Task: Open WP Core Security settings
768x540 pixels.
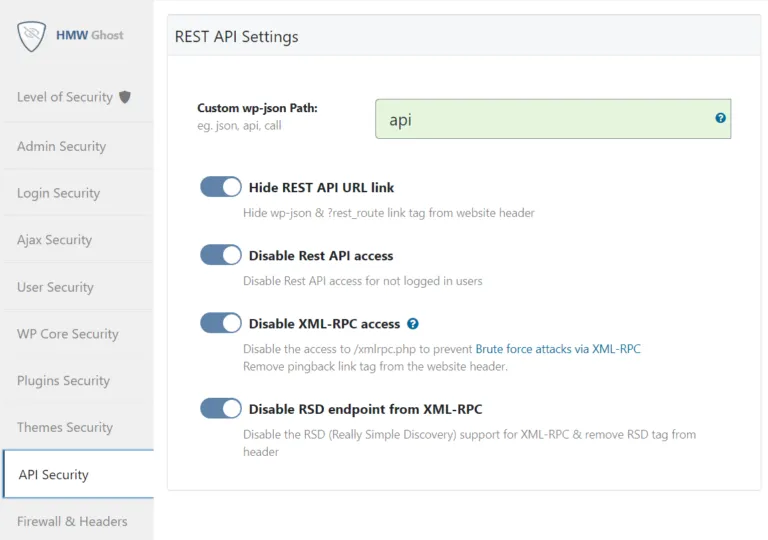Action: coord(67,334)
